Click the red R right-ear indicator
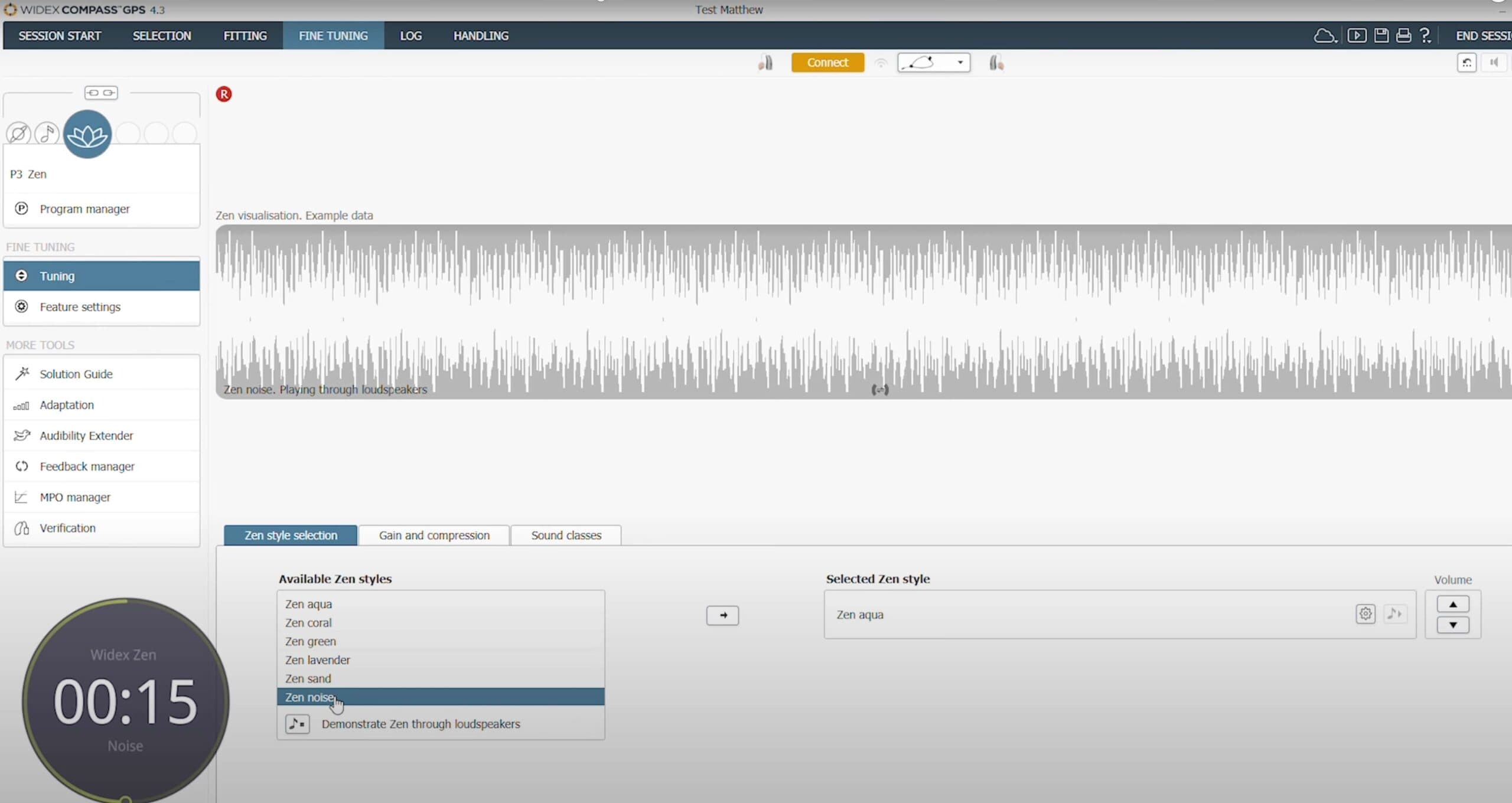Screen dimensions: 1512x803 point(224,94)
